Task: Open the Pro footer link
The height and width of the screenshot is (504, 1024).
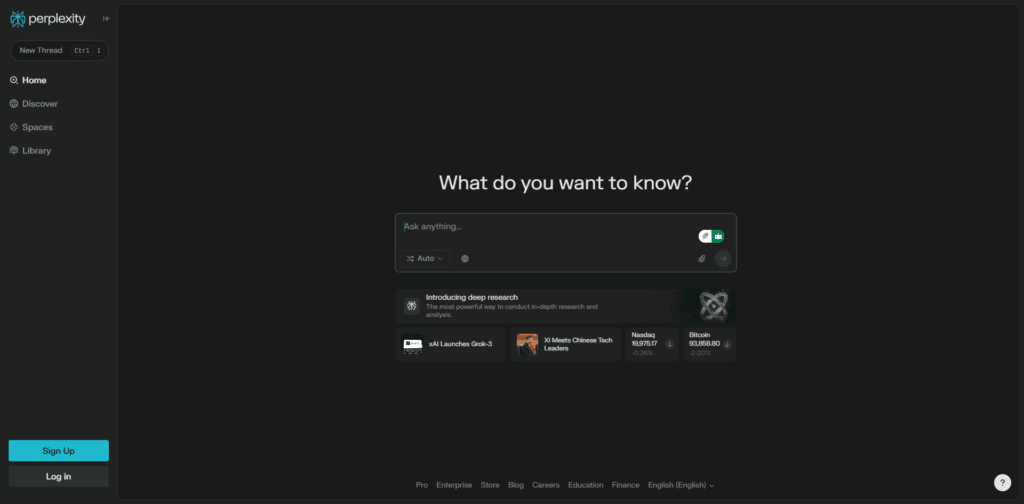Action: click(422, 485)
